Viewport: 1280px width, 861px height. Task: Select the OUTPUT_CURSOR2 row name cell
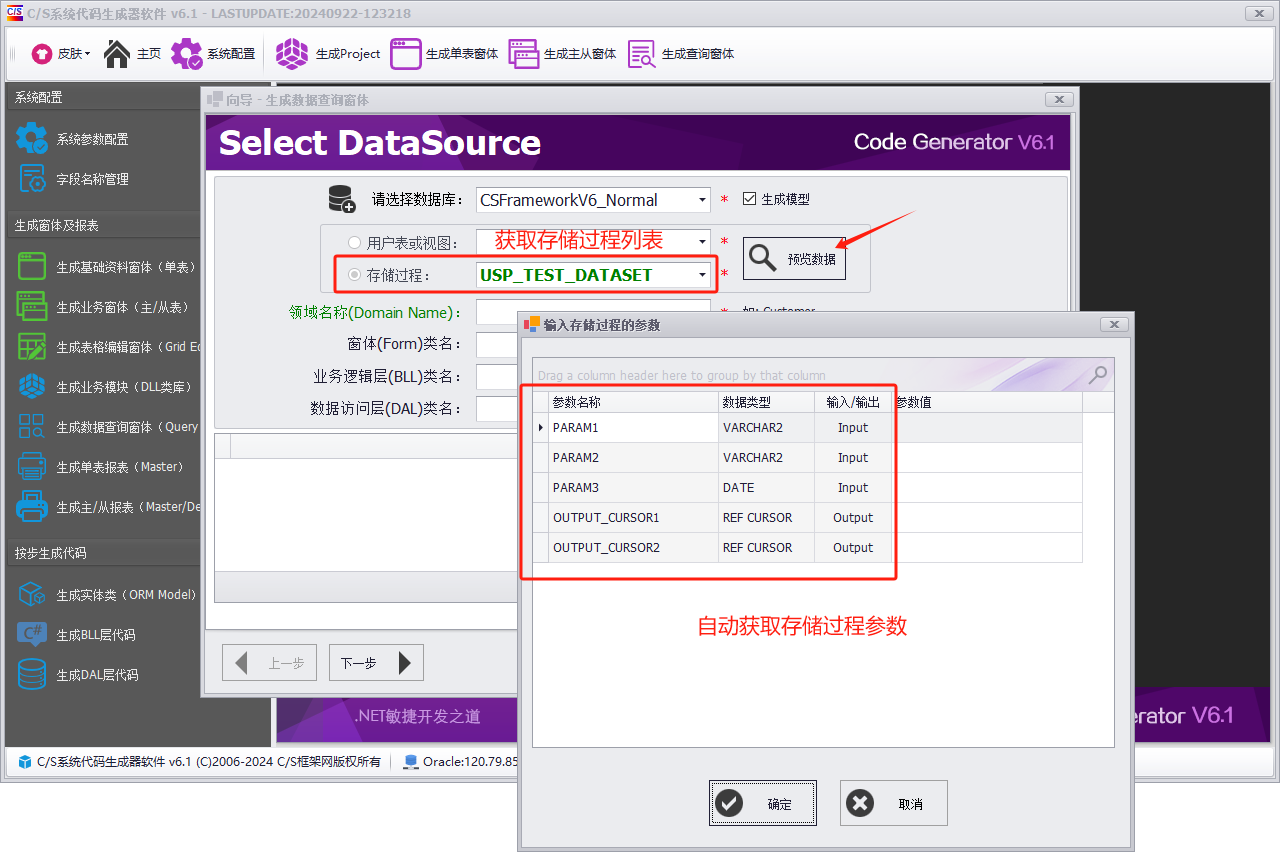(633, 547)
